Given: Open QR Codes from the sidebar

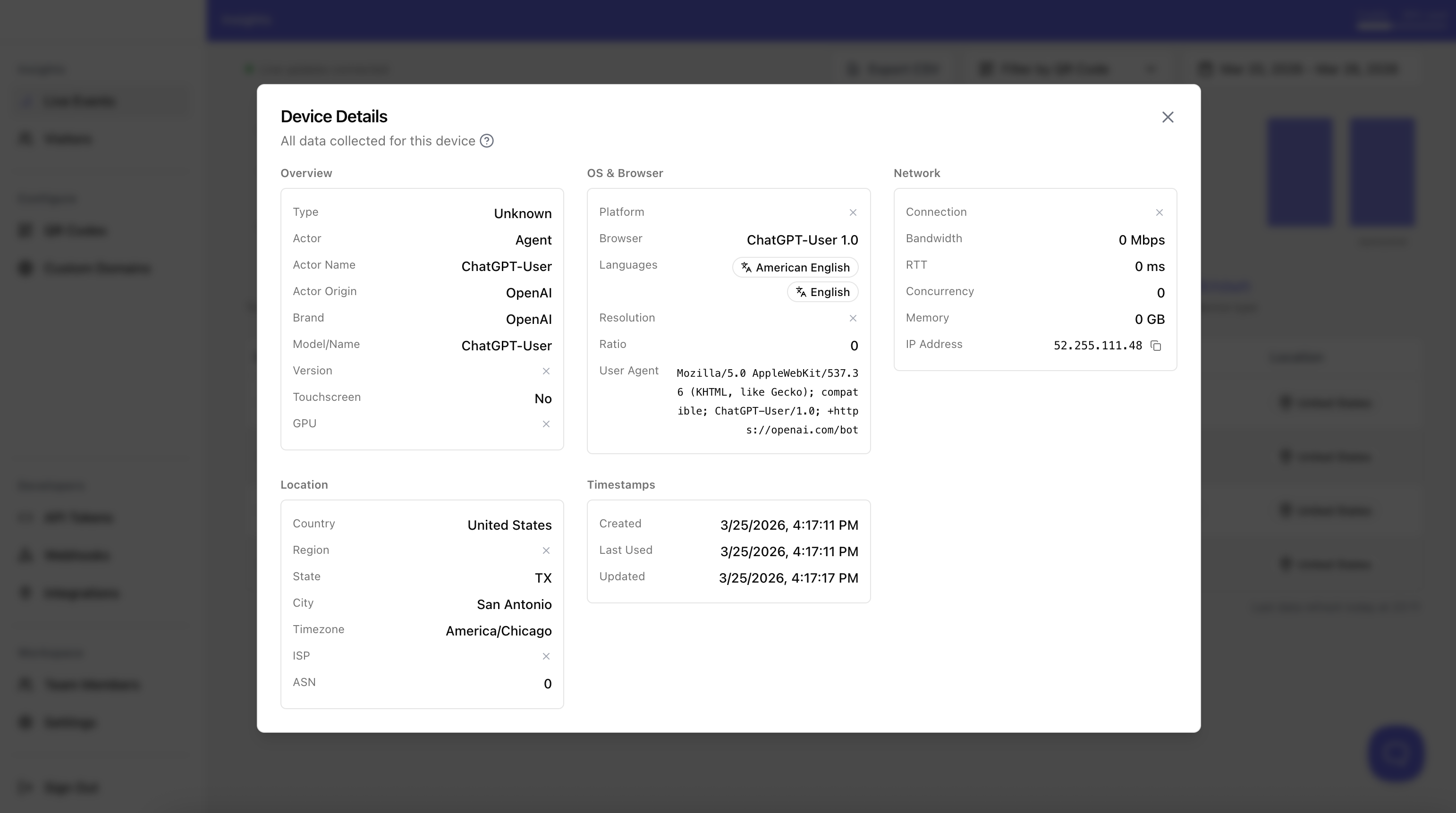Looking at the screenshot, I should [74, 230].
